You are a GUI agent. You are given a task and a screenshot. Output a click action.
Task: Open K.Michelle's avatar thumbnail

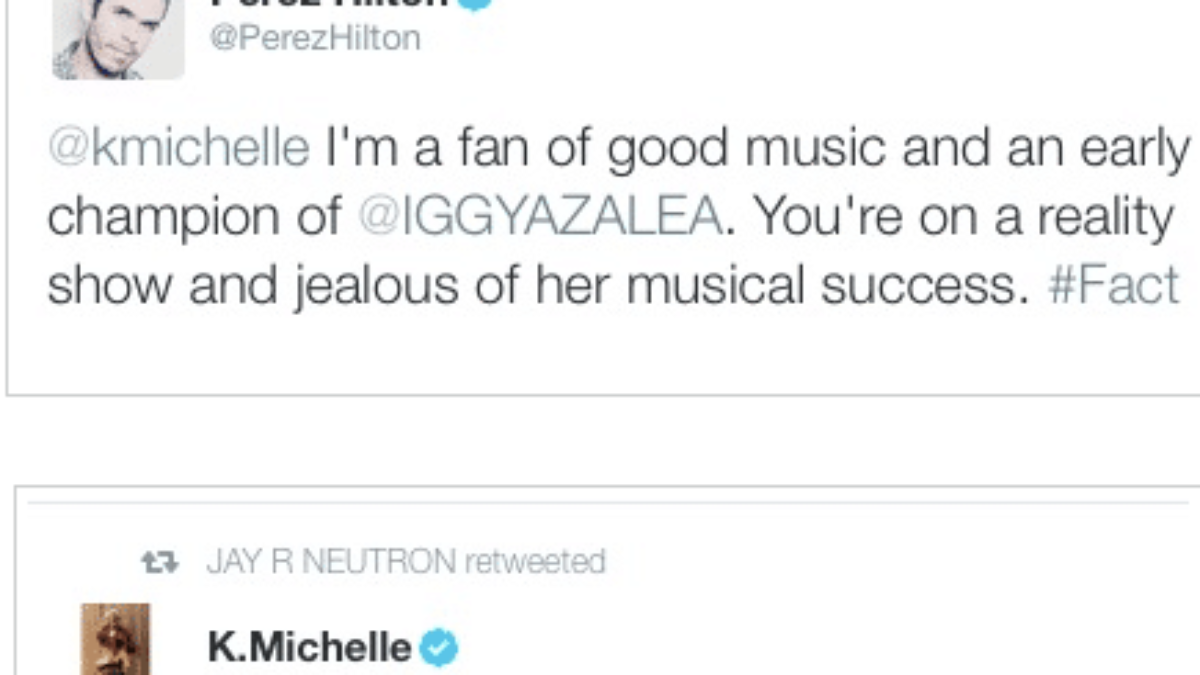(x=115, y=640)
